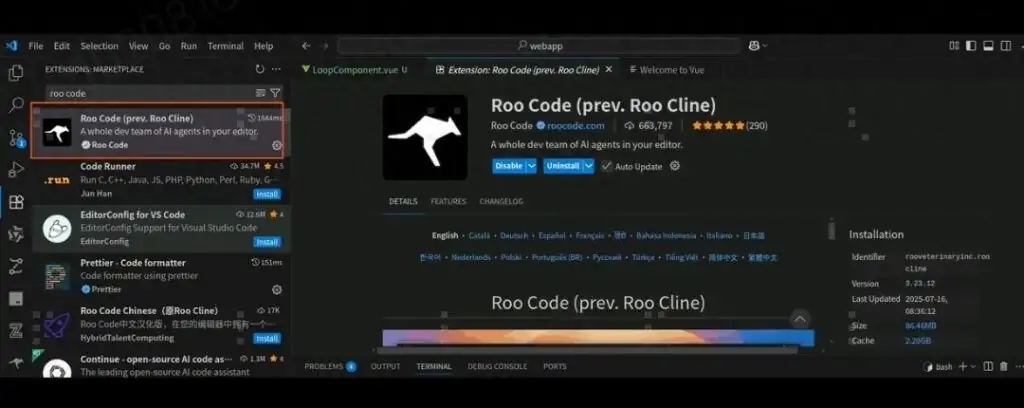The image size is (1024, 408).
Task: Click the large Roo Code kangaroo logo
Action: [425, 137]
